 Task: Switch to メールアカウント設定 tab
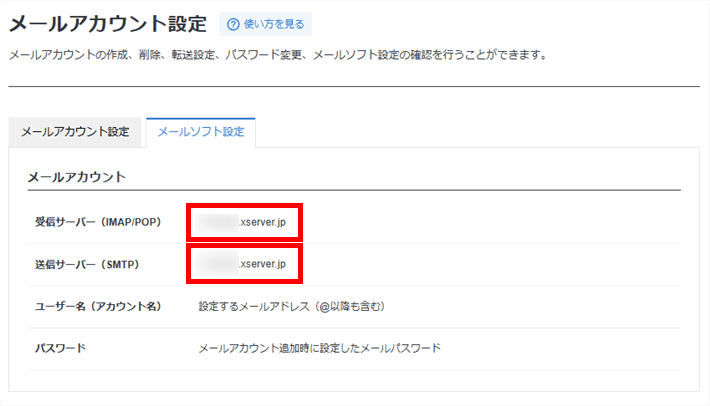pyautogui.click(x=75, y=132)
